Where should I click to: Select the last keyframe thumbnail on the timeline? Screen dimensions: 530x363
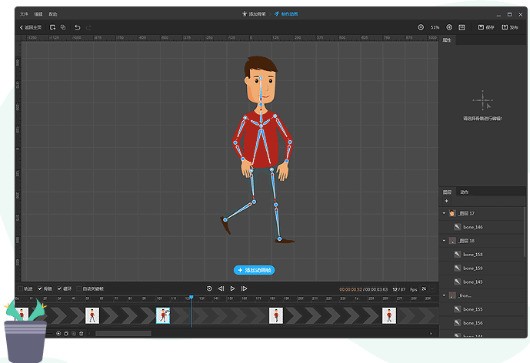[x=389, y=315]
